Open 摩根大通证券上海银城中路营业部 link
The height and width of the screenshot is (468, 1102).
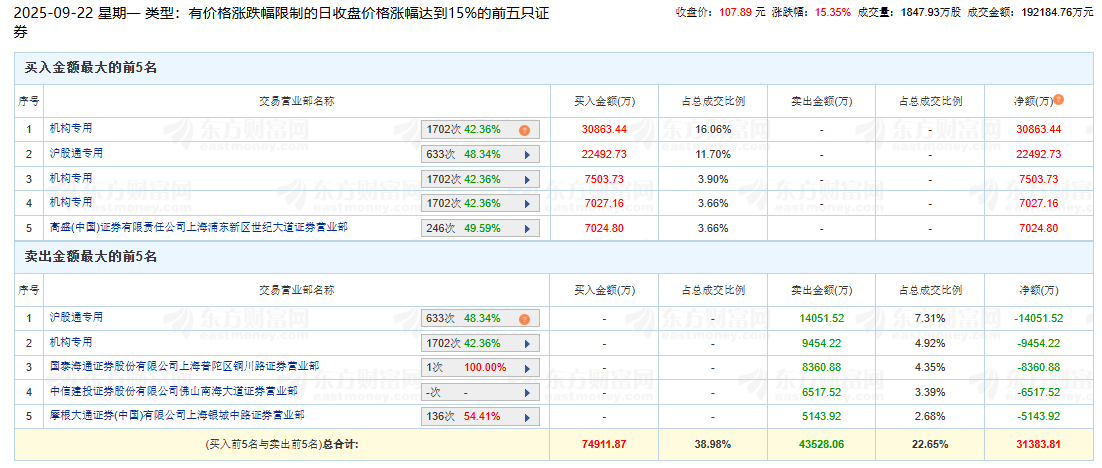pos(177,414)
